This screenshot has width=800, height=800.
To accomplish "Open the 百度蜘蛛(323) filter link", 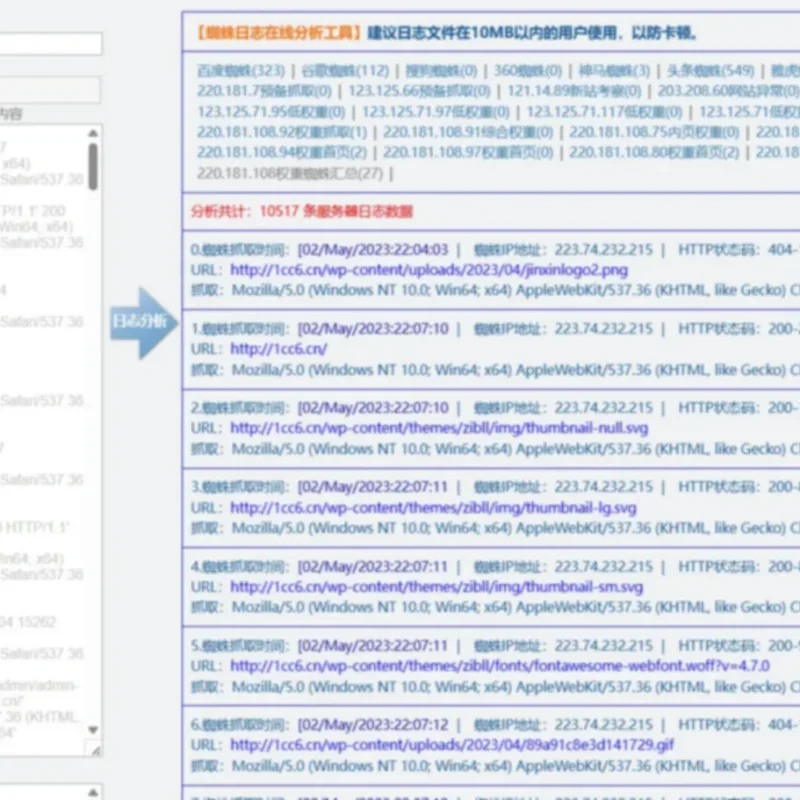I will coord(241,70).
